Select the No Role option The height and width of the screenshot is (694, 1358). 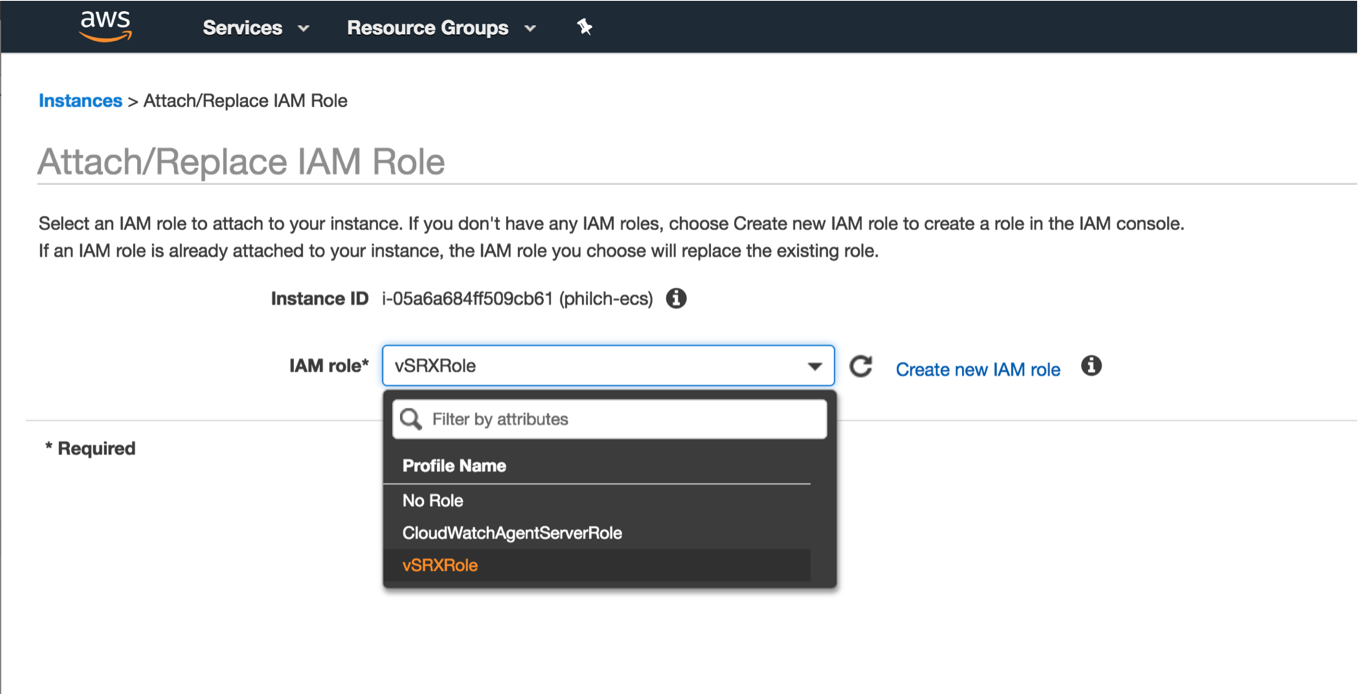[433, 500]
